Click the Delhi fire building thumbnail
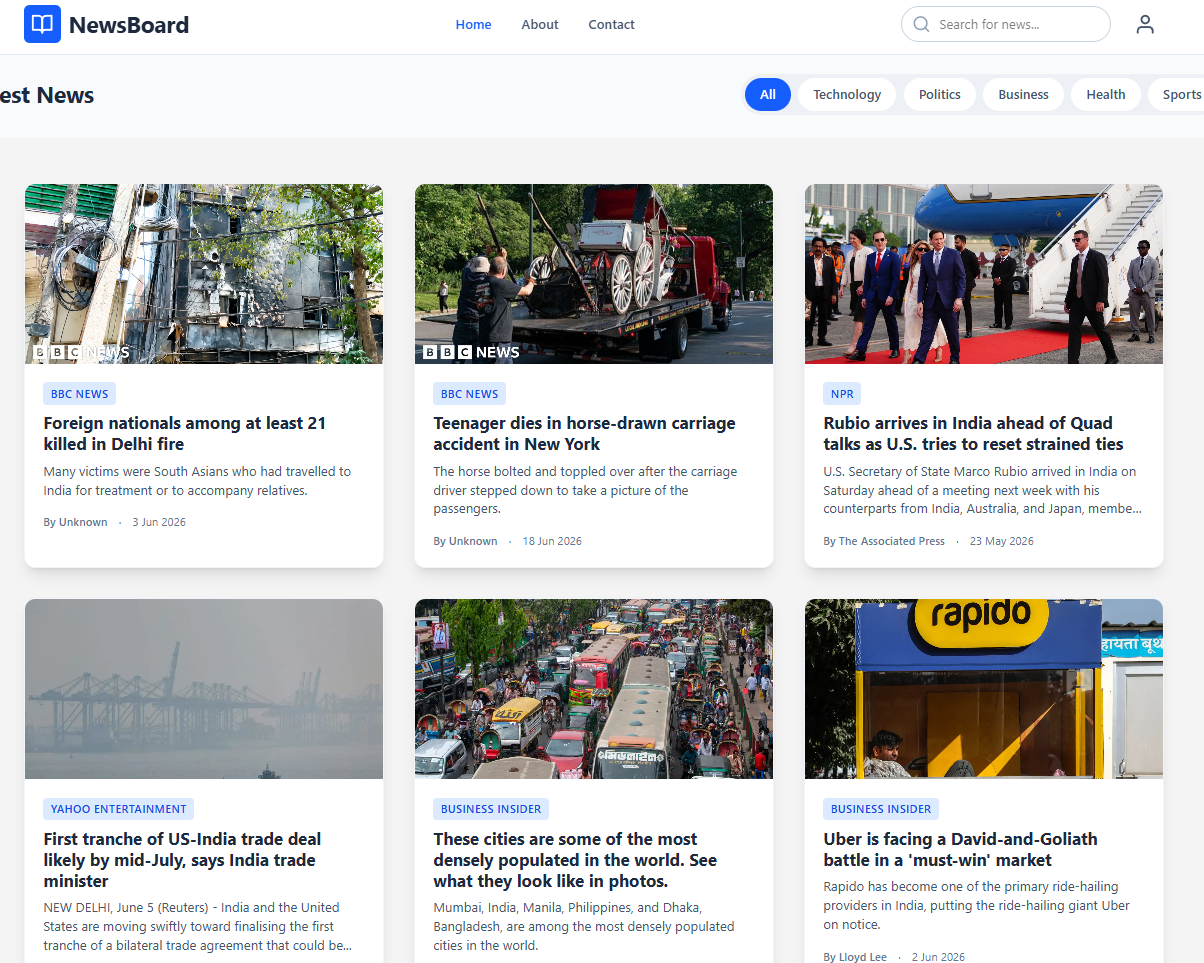 [x=204, y=274]
